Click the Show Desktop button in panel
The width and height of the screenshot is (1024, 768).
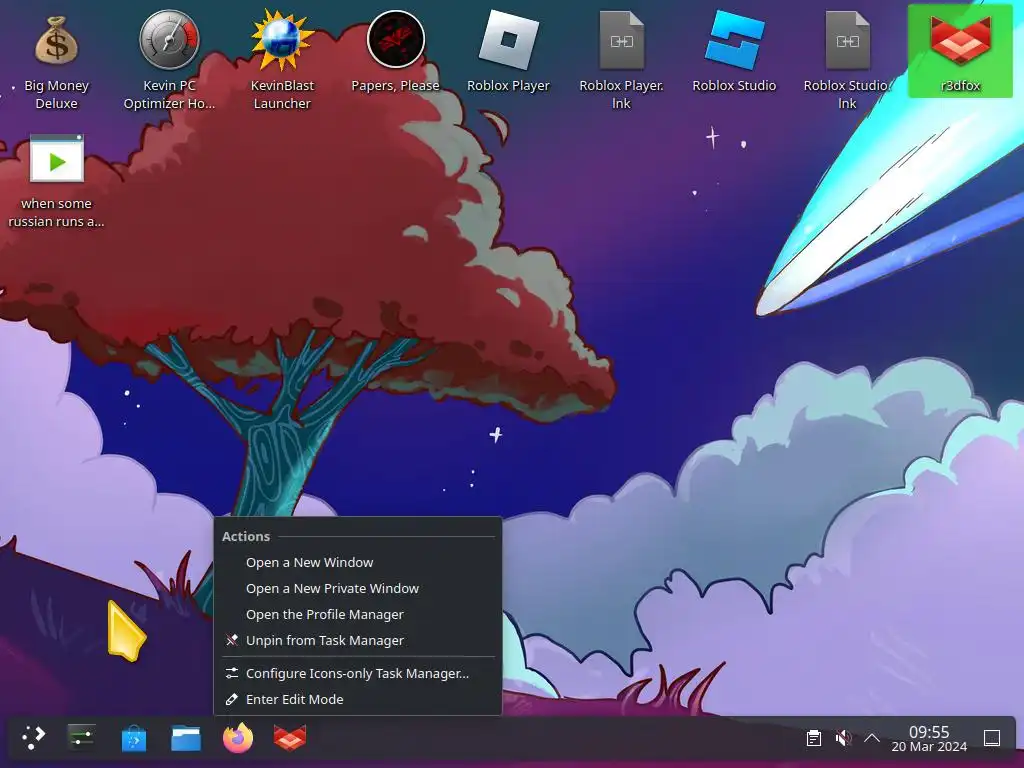pyautogui.click(x=992, y=738)
